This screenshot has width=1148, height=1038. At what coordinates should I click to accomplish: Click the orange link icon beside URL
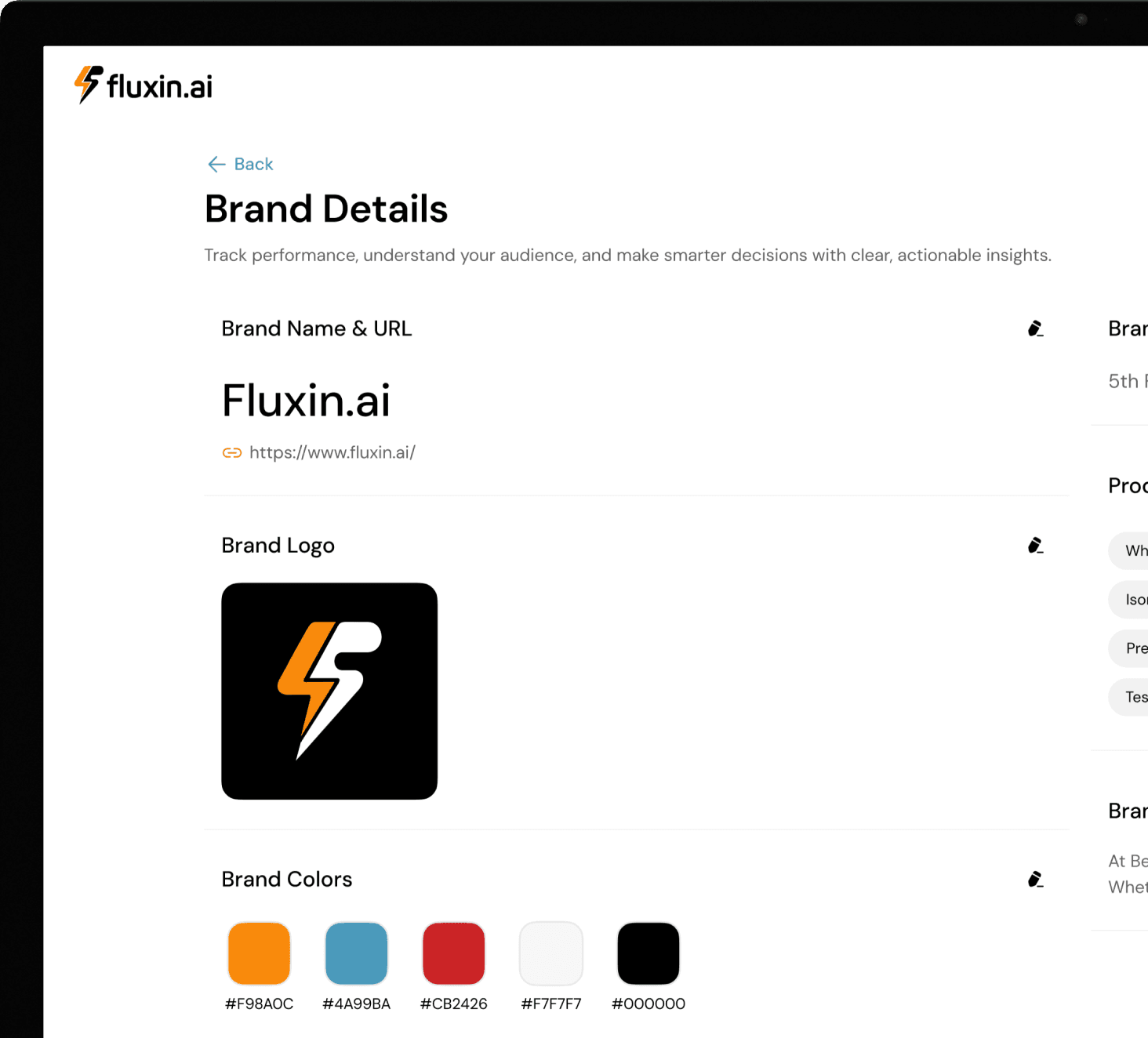point(231,452)
